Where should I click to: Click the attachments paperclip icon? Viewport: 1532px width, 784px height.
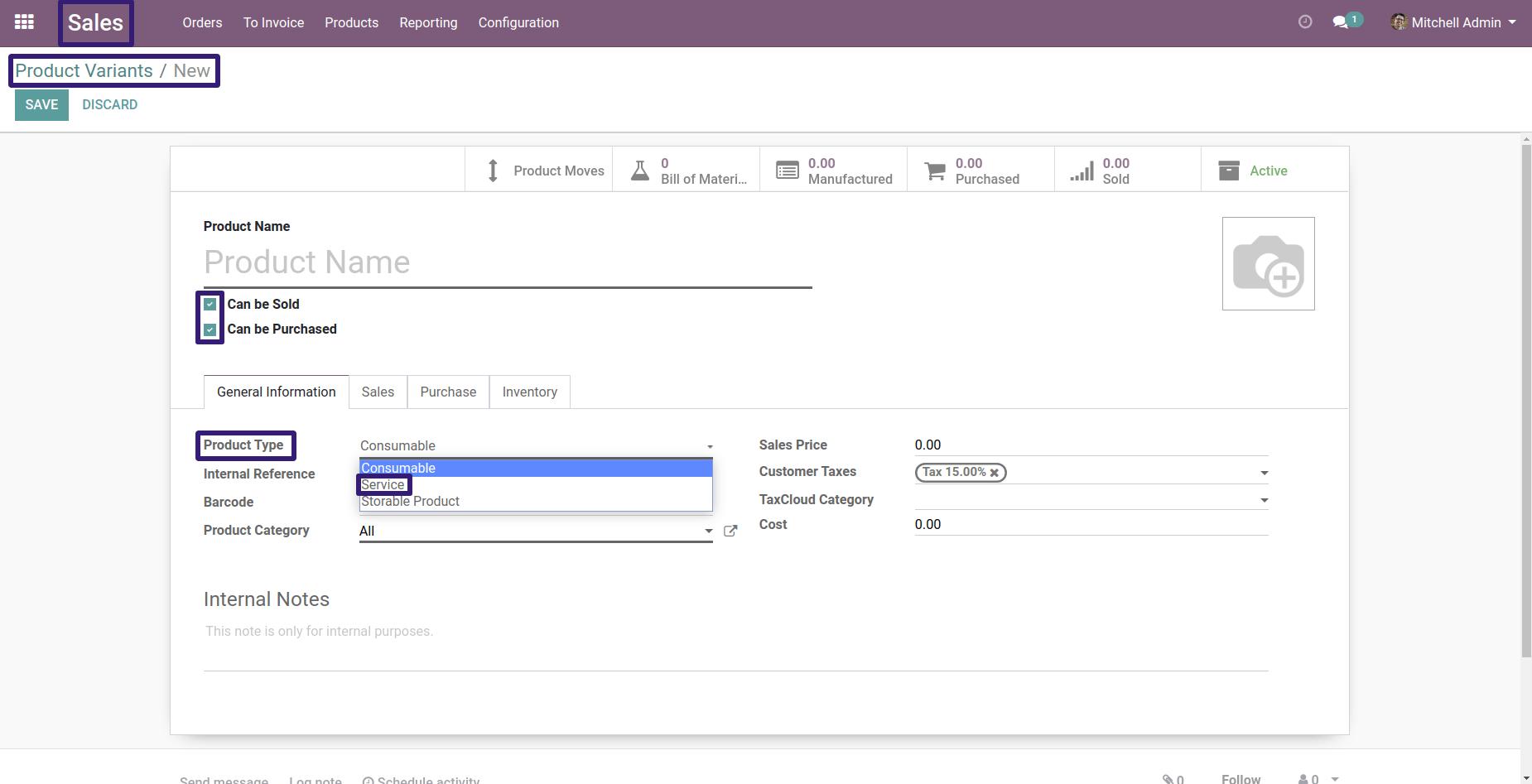1168,780
